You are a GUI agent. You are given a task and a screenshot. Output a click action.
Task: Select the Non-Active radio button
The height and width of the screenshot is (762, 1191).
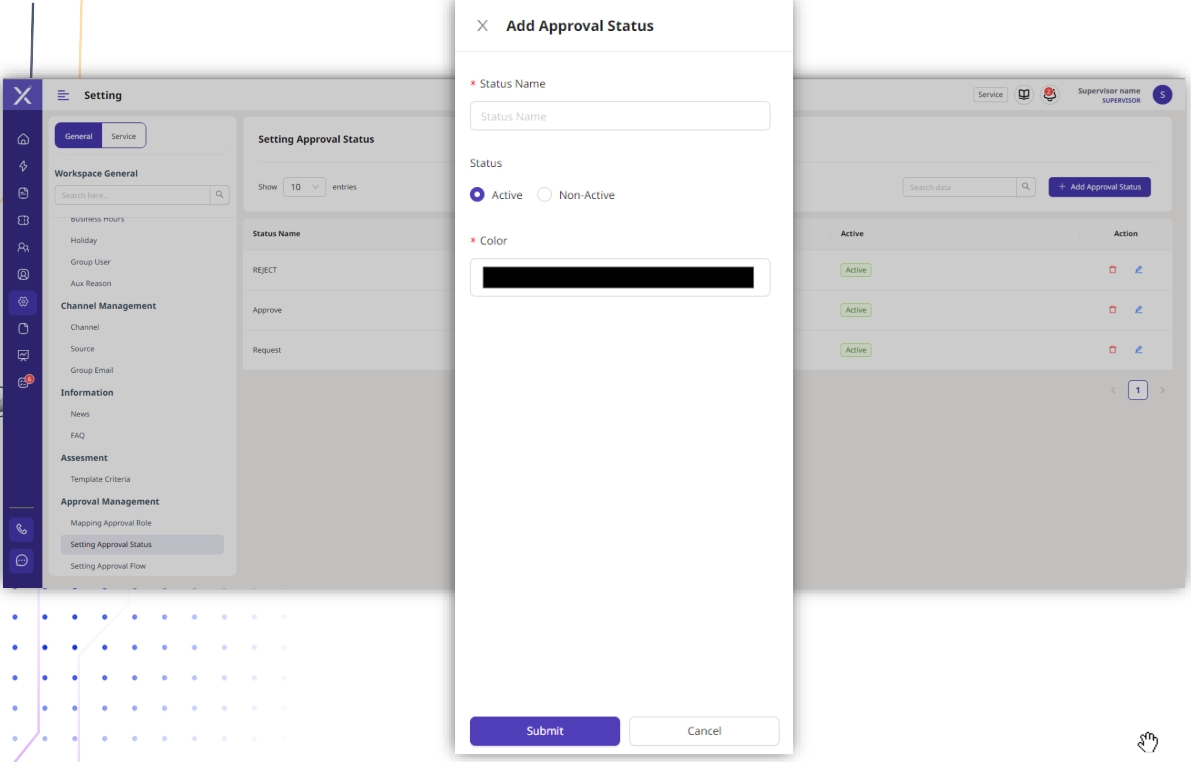pos(545,195)
